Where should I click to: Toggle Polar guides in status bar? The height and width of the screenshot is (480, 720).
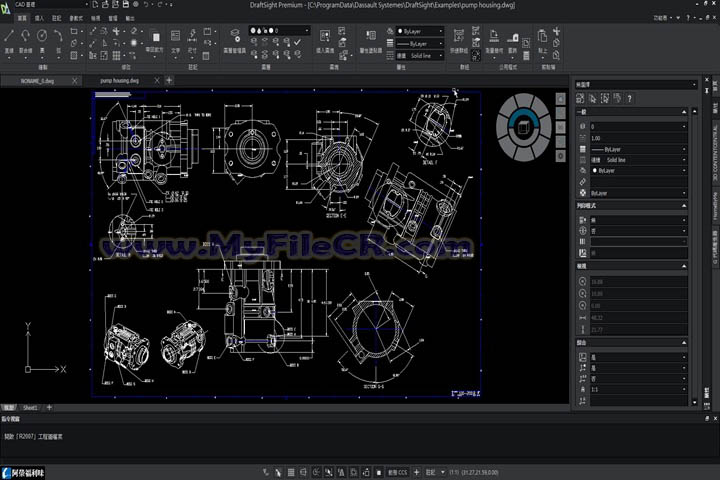(x=316, y=472)
